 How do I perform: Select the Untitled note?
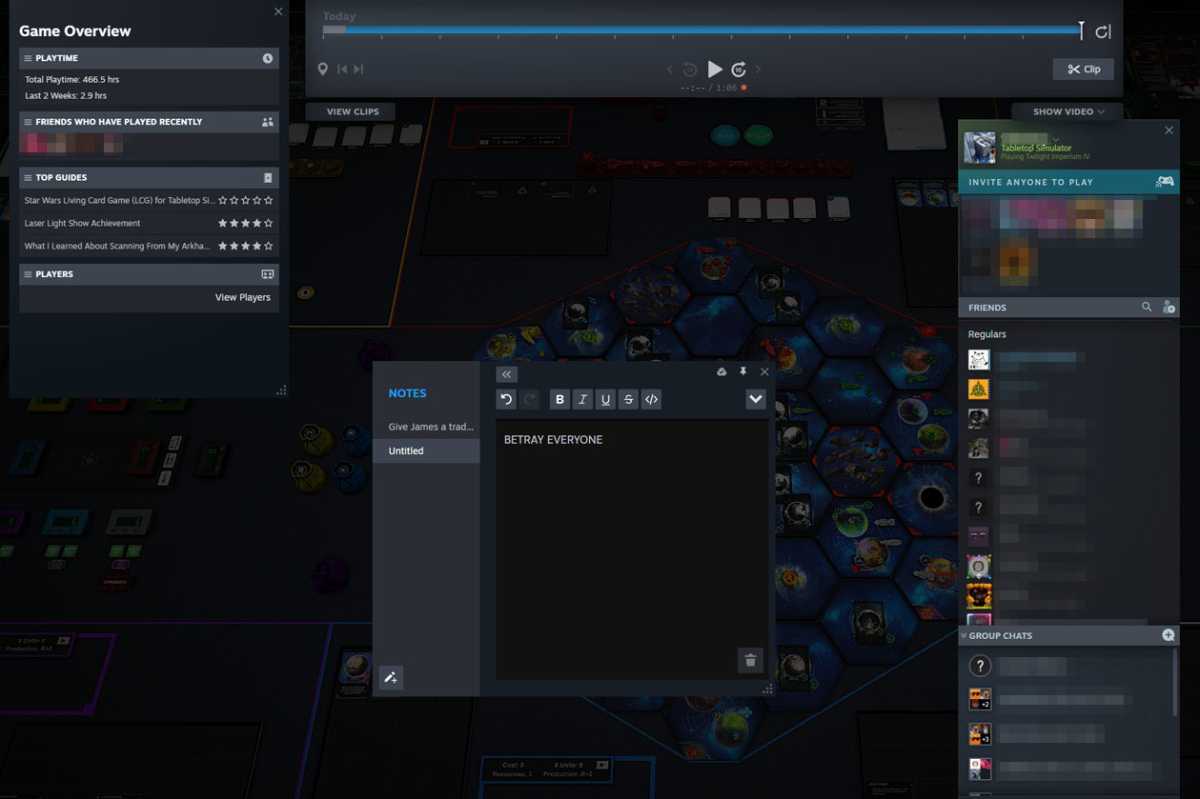click(427, 451)
